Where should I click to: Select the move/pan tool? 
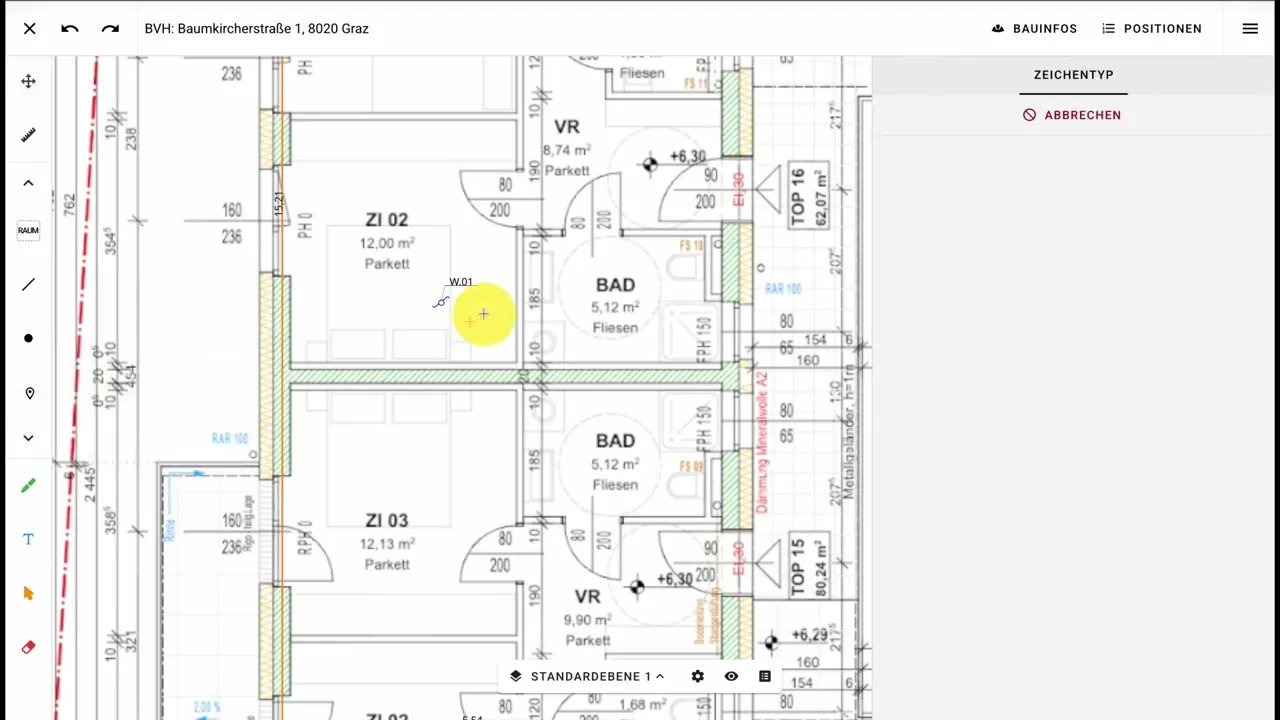(x=28, y=82)
